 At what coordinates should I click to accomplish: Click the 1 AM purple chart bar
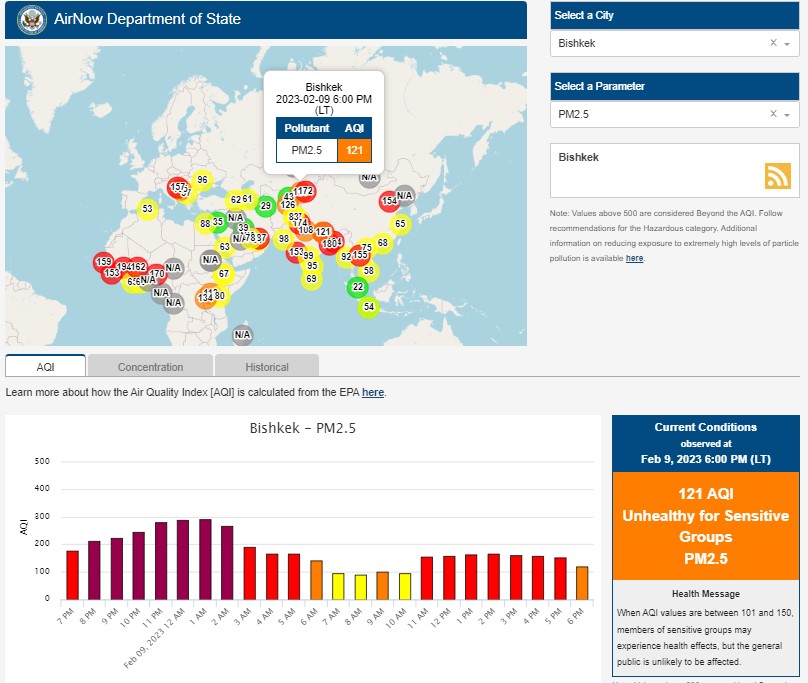tap(205, 558)
